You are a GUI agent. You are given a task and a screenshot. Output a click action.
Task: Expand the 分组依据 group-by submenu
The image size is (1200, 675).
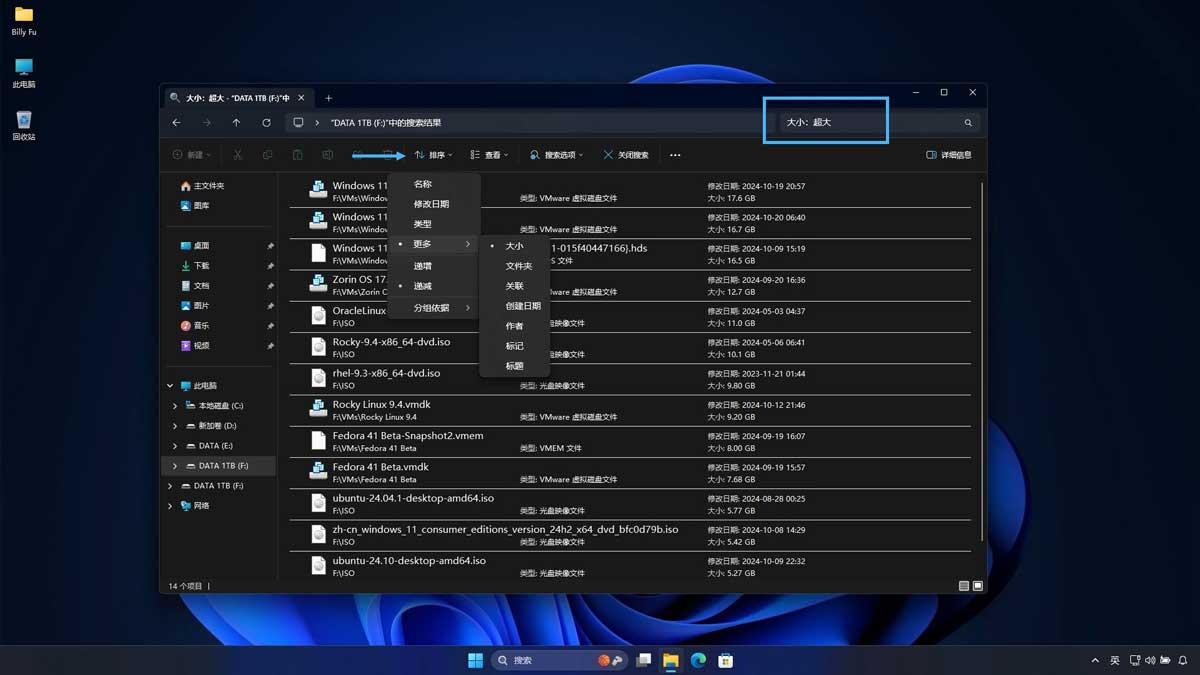432,308
